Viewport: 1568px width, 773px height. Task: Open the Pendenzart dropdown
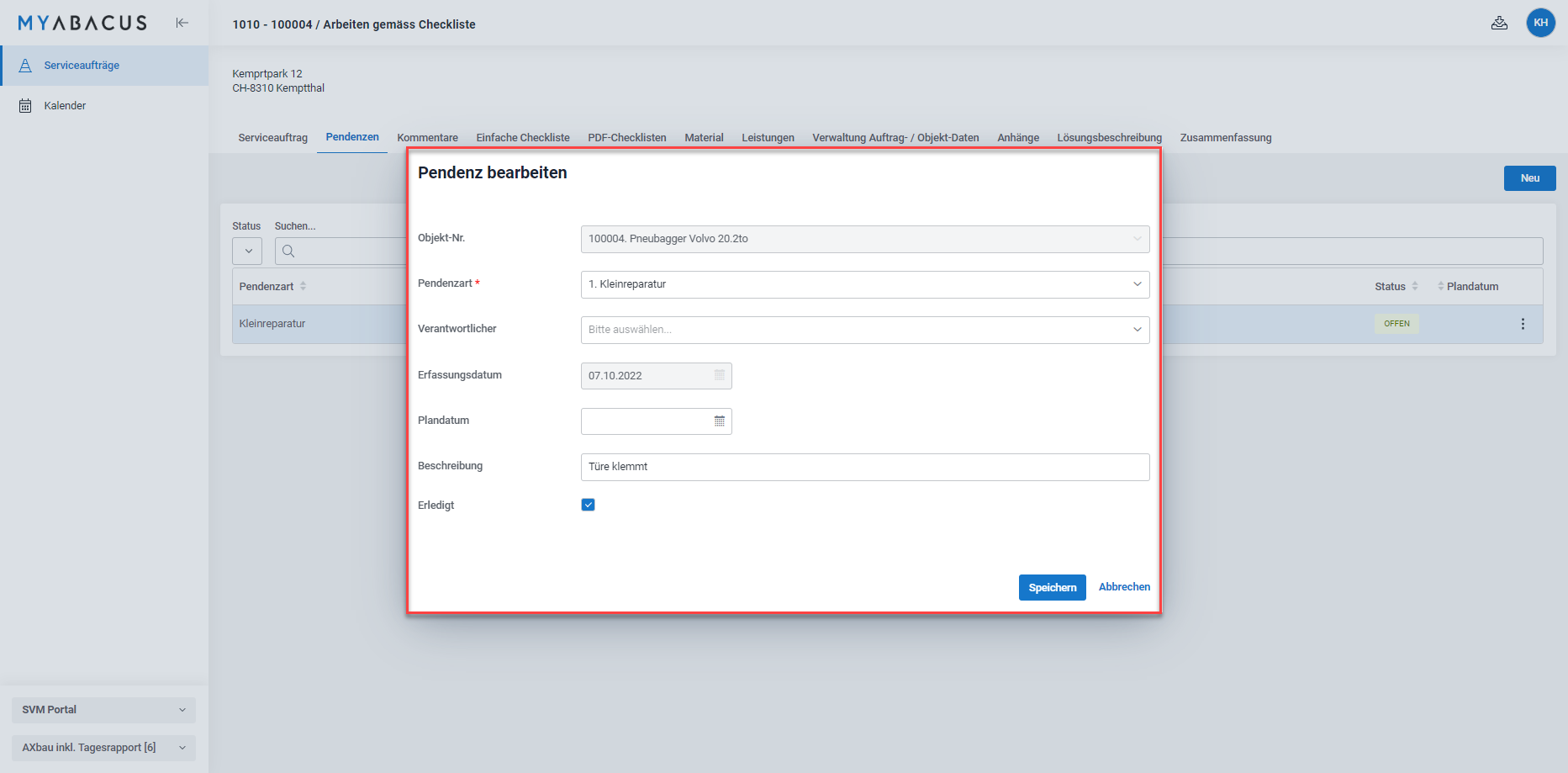tap(1137, 284)
